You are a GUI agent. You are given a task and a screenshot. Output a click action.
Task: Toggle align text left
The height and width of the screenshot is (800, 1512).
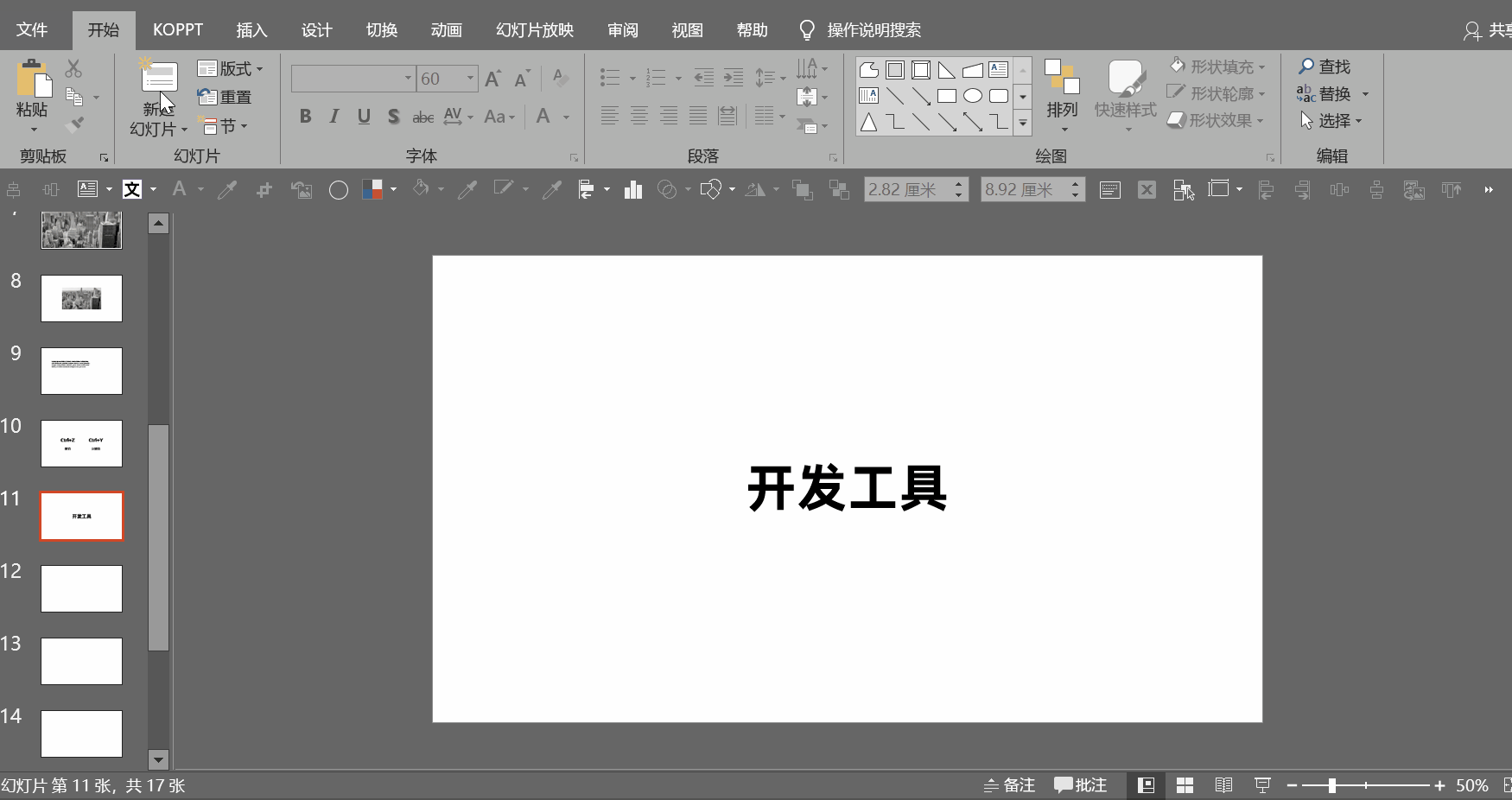pyautogui.click(x=610, y=116)
